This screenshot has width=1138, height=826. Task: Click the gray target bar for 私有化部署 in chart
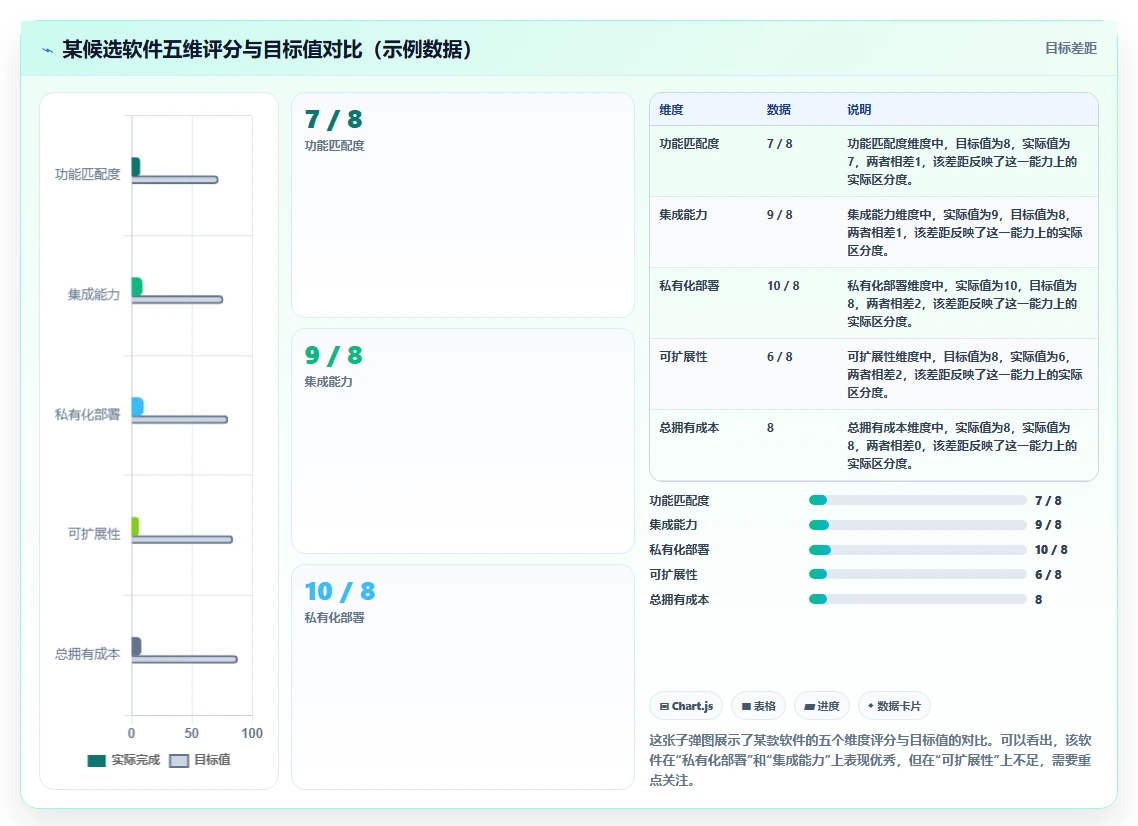point(179,419)
